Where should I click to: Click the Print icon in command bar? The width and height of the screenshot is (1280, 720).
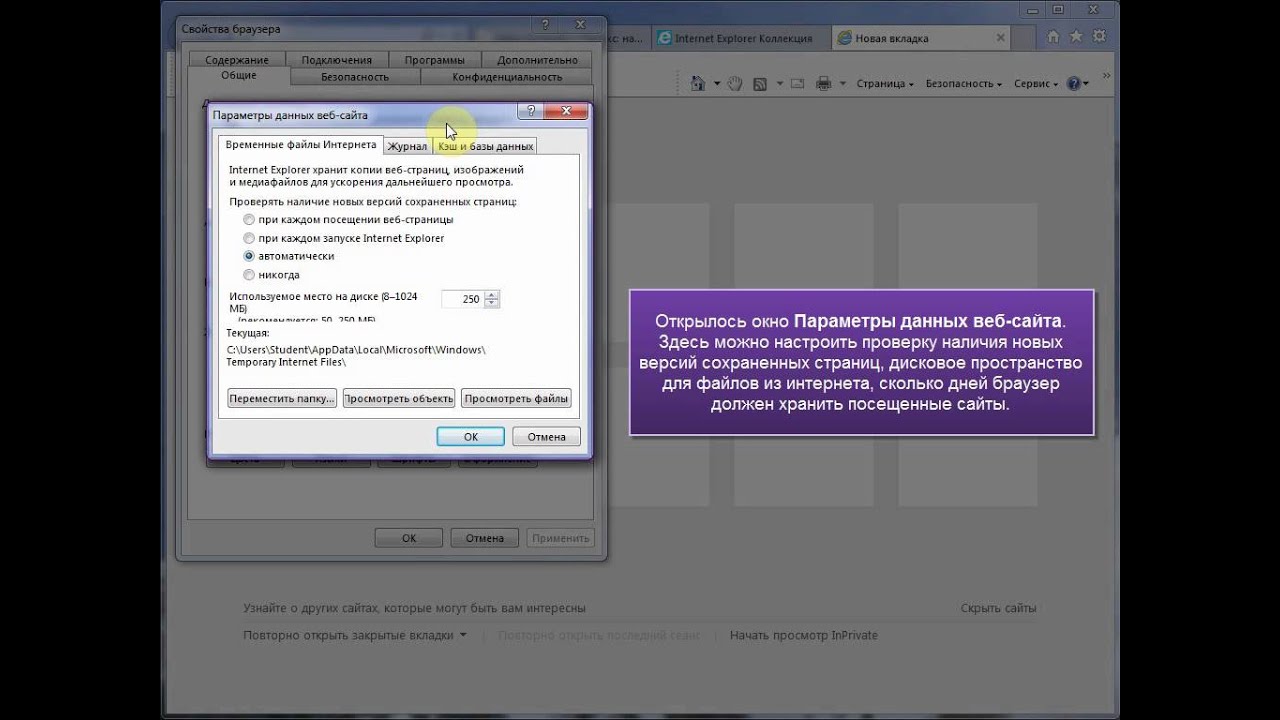click(x=824, y=83)
